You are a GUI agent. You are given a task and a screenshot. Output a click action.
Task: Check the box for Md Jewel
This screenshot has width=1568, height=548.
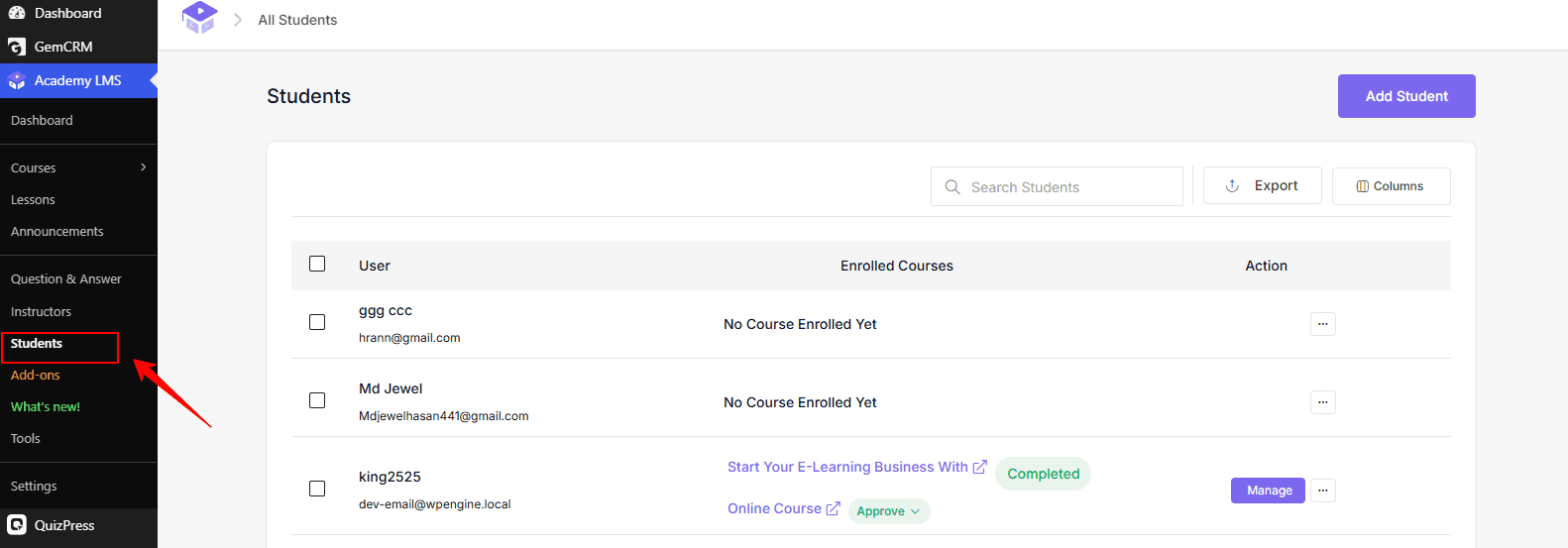tap(317, 400)
